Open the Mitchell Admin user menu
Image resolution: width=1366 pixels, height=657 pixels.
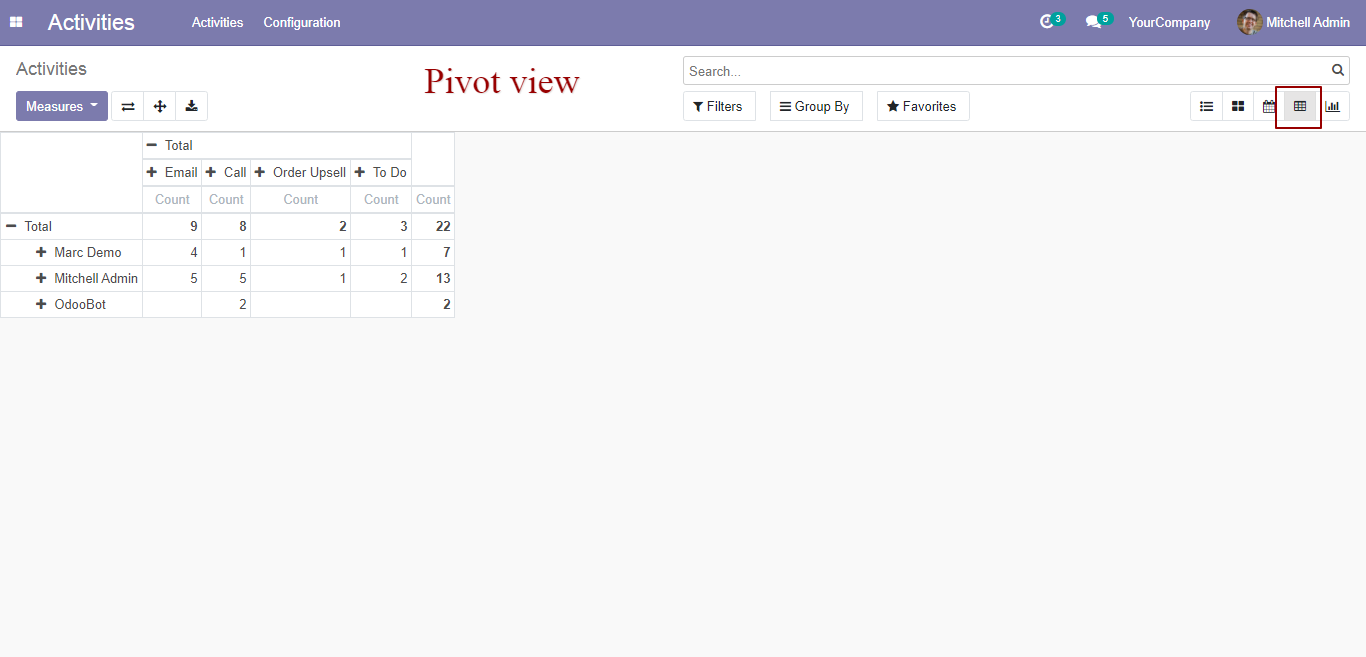[x=1294, y=22]
